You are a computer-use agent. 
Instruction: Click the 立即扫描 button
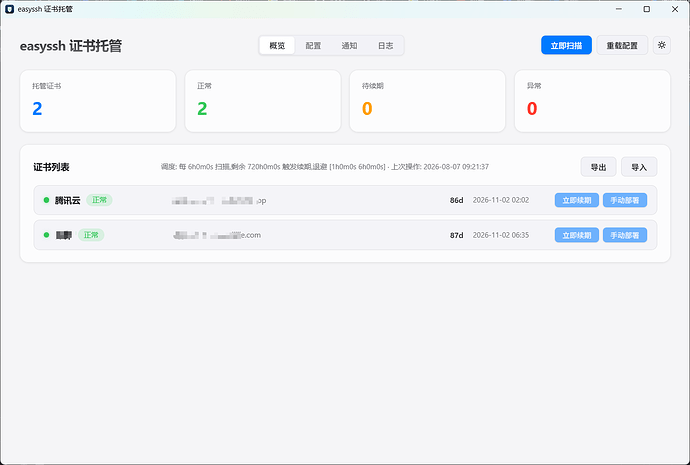coord(566,45)
